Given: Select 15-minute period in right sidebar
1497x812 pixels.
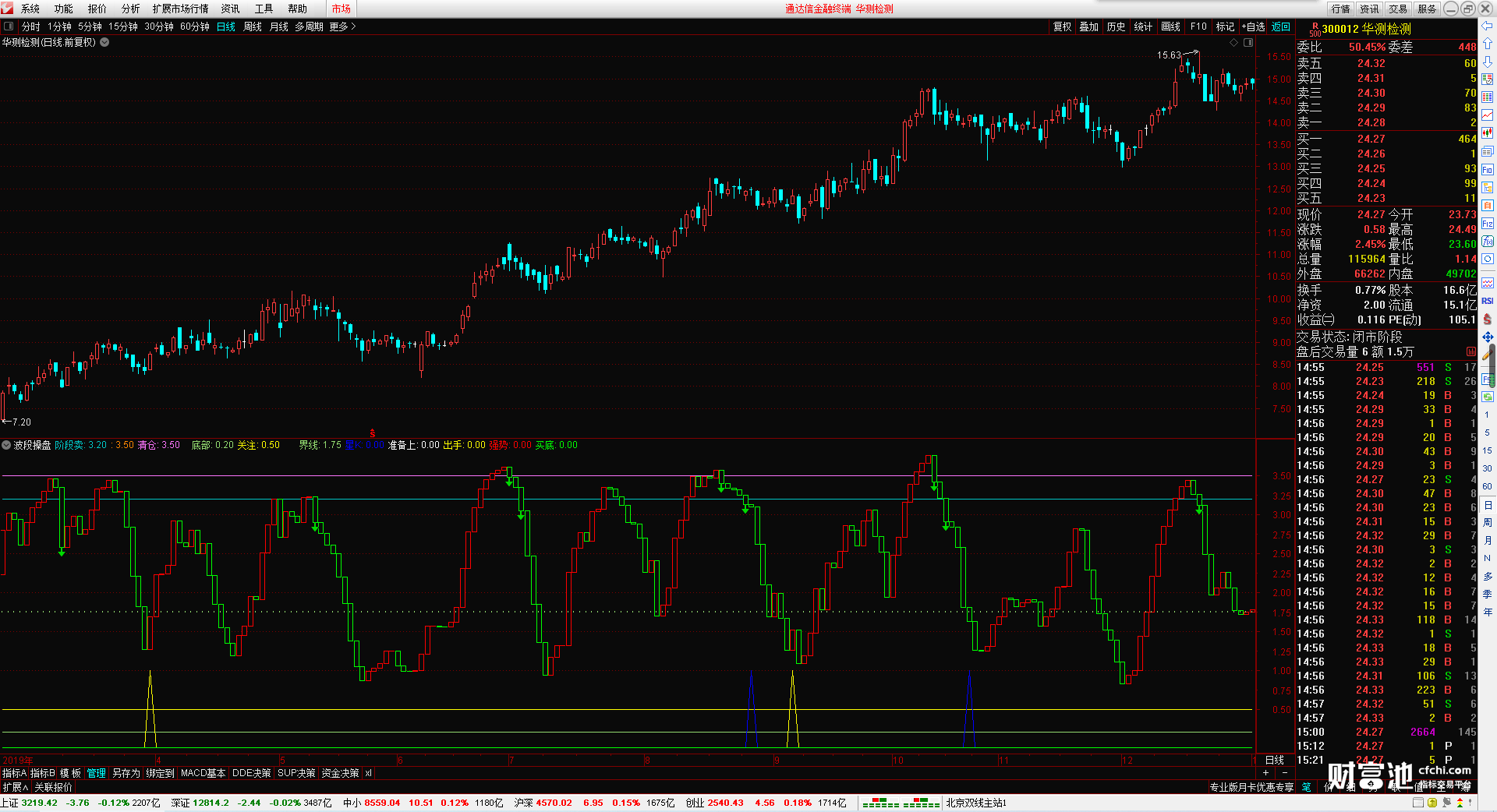Looking at the screenshot, I should click(x=1487, y=450).
